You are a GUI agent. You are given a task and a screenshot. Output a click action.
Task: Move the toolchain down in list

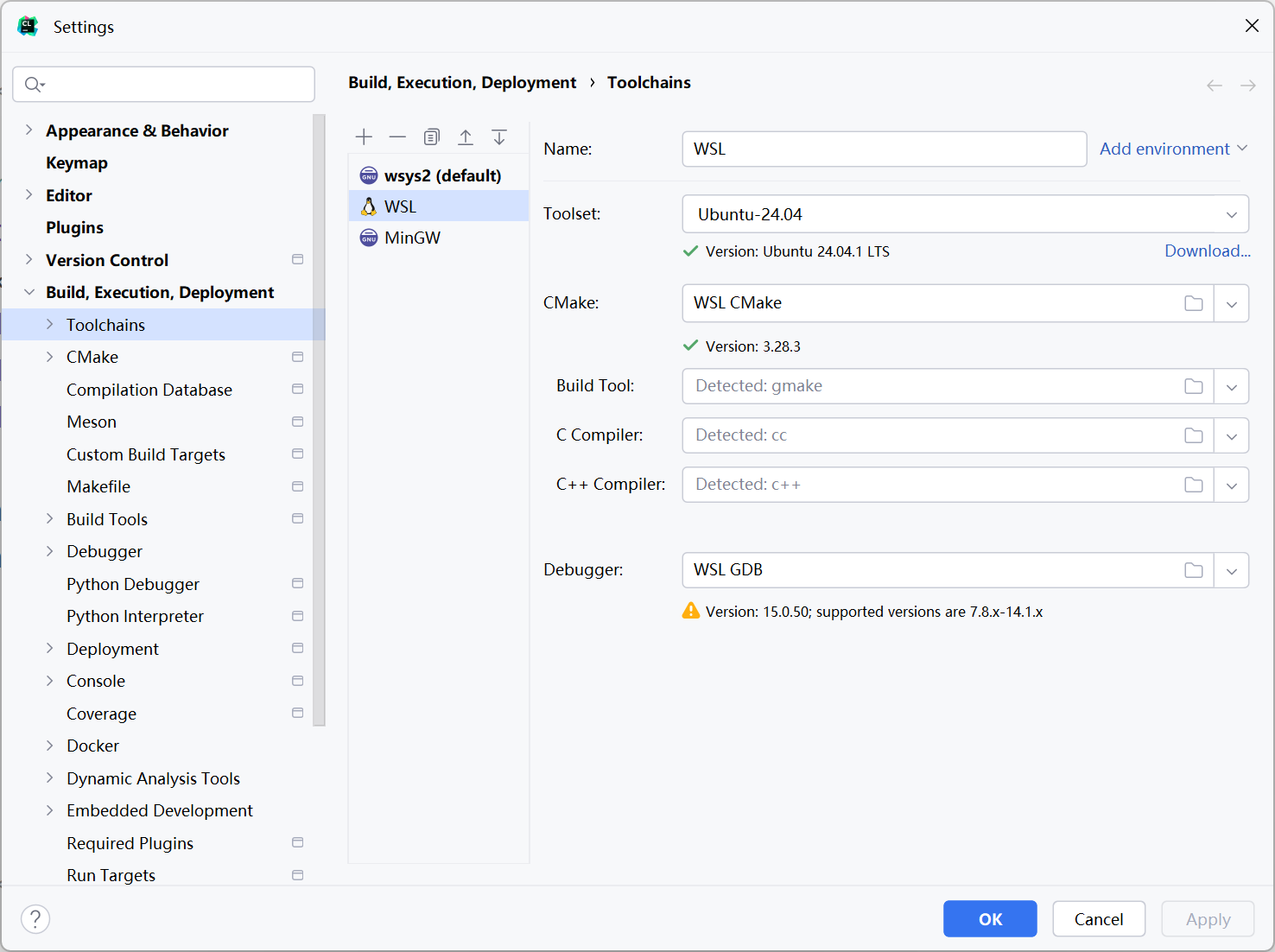[x=499, y=136]
